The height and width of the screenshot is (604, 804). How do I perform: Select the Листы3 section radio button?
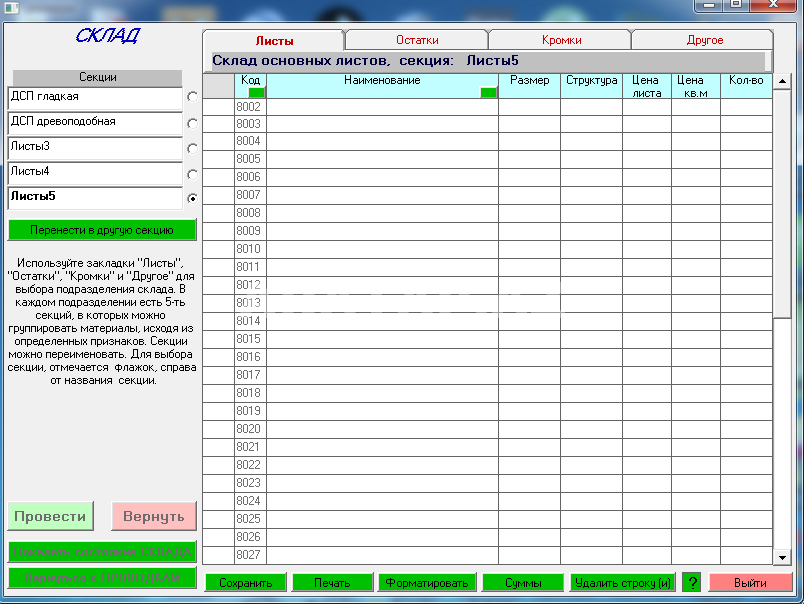pyautogui.click(x=192, y=148)
